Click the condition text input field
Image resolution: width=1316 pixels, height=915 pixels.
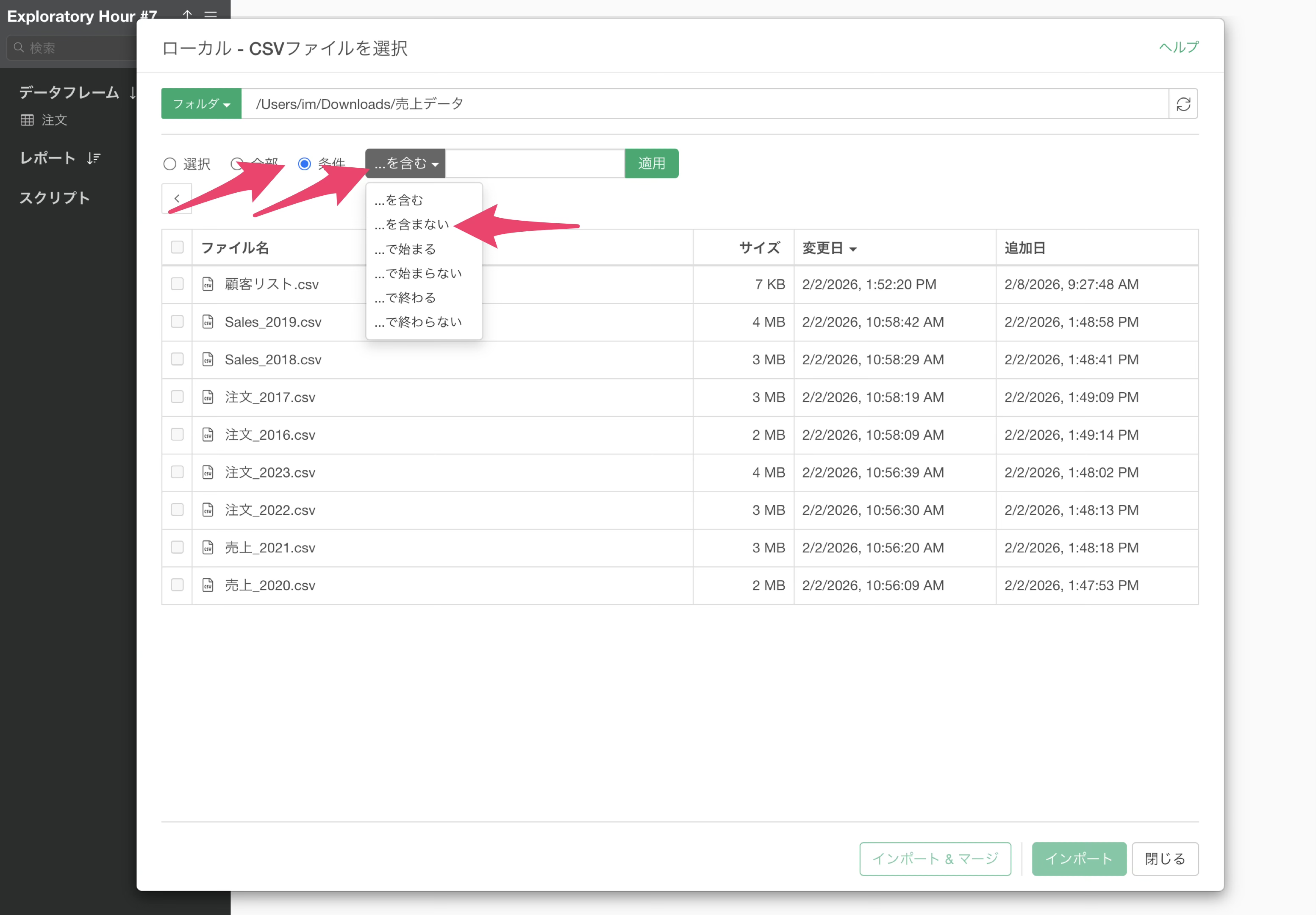(534, 164)
